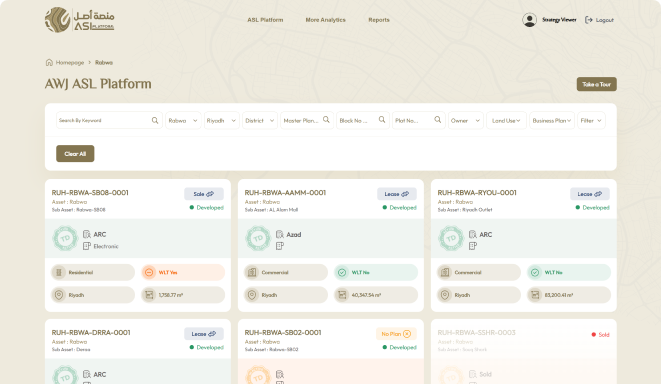Click the Electronic deed icon on SB08 card

pos(87,246)
